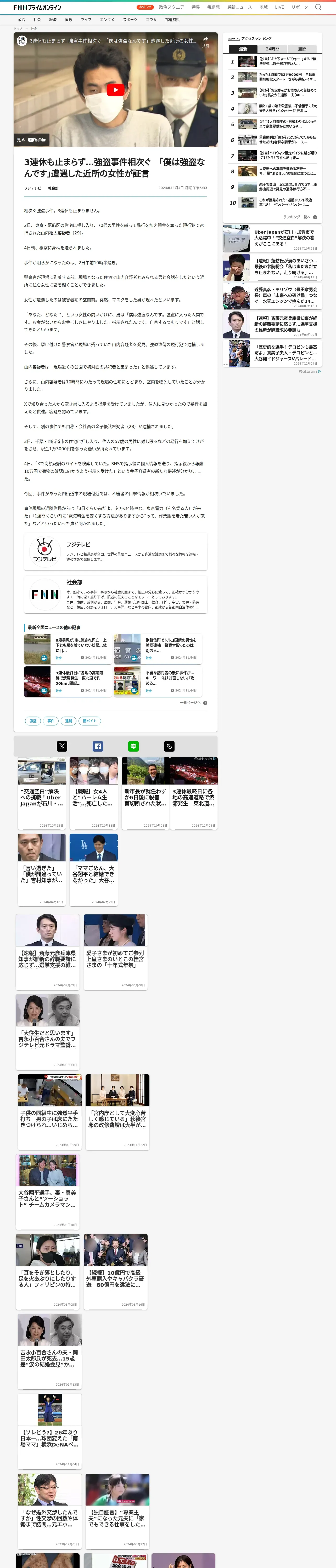Click the 事件 tag

pos(51,721)
